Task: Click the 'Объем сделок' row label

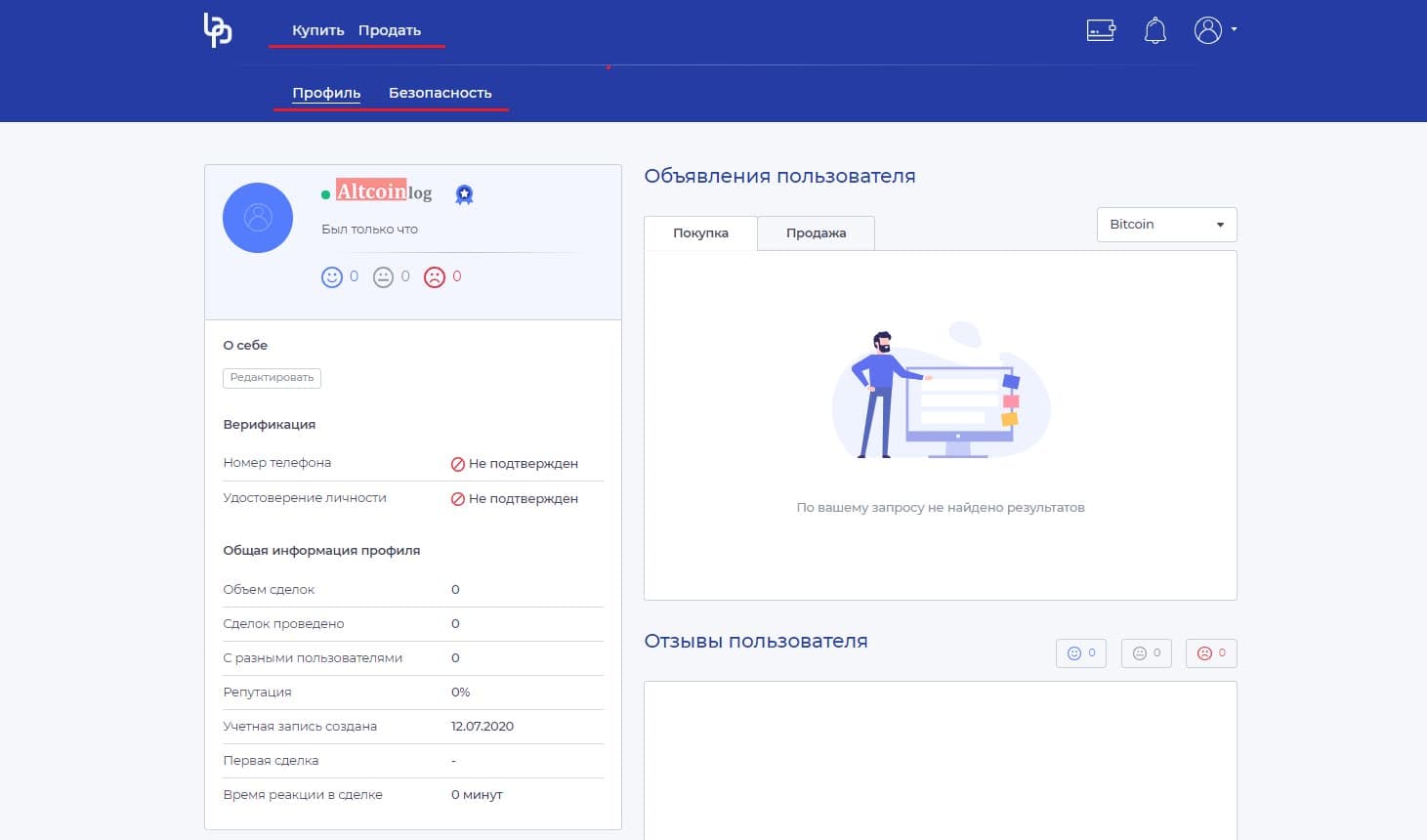Action: pos(269,590)
